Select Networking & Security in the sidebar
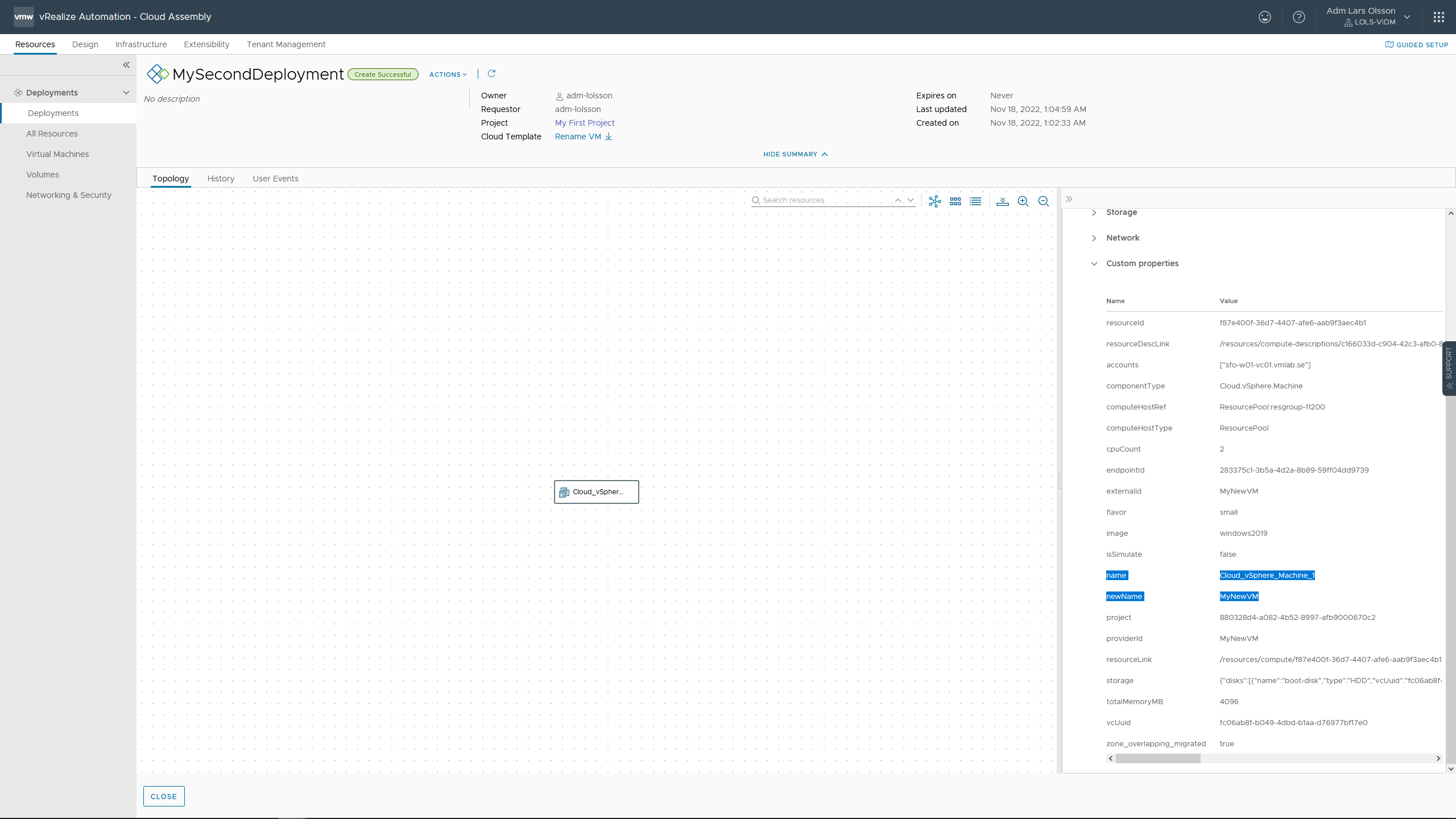The width and height of the screenshot is (1456, 819). point(69,195)
